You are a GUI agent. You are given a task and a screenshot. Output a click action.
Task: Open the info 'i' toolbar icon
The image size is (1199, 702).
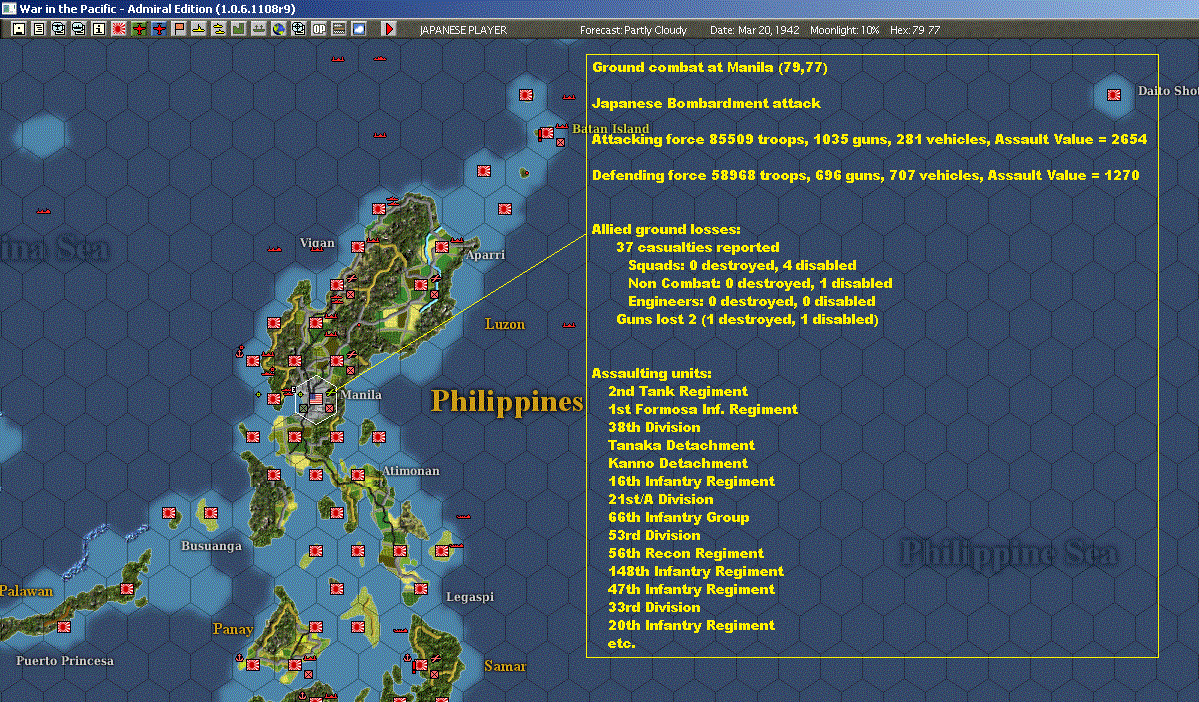point(99,29)
